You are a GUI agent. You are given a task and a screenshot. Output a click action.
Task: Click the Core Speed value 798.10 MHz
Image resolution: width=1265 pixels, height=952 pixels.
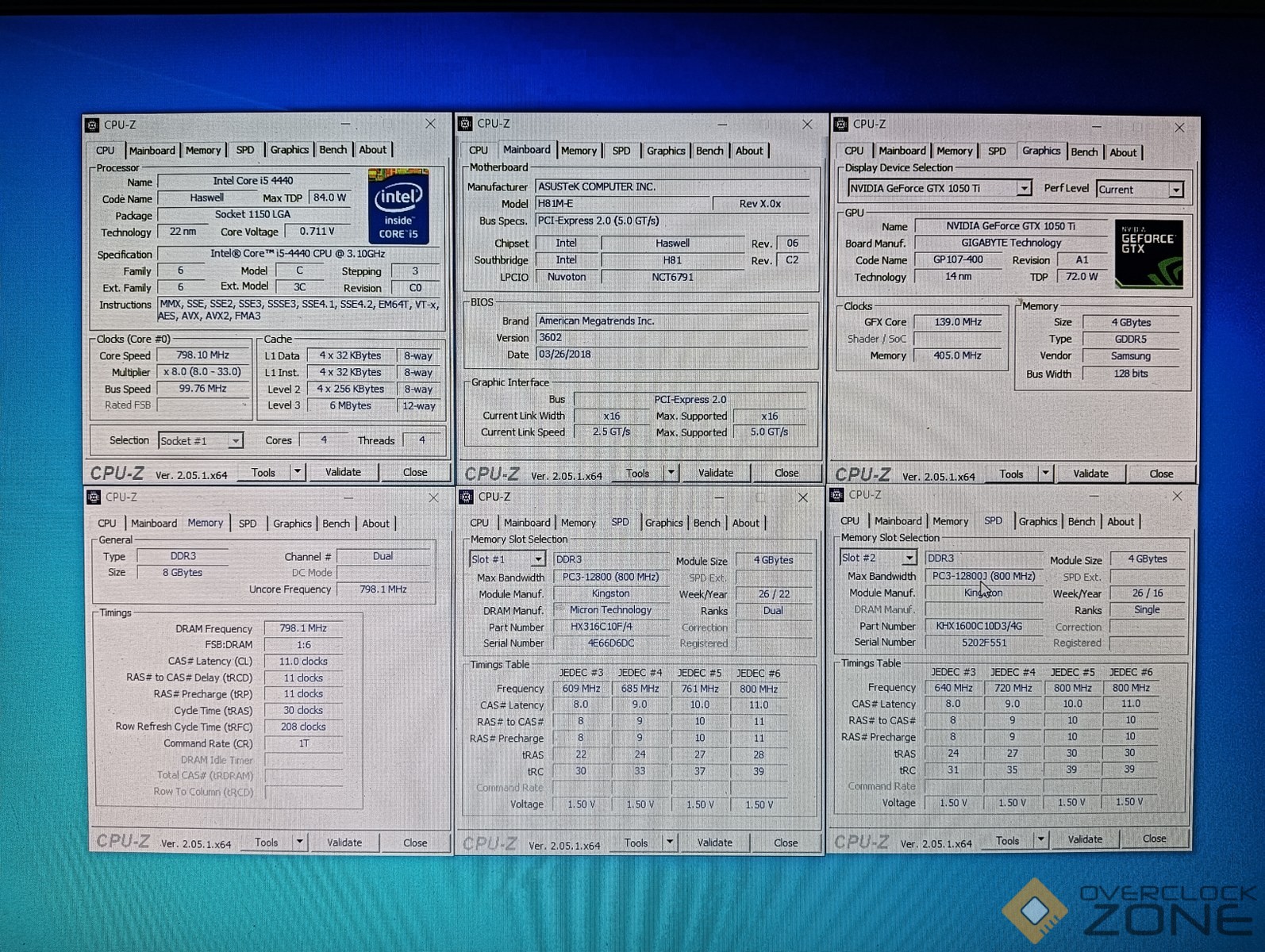tap(203, 355)
